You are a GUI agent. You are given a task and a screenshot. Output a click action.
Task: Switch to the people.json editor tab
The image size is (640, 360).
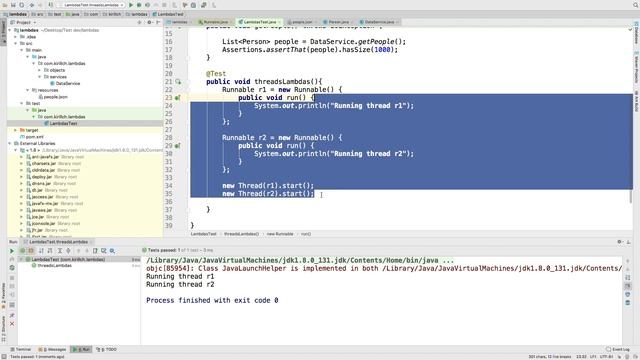coord(301,22)
